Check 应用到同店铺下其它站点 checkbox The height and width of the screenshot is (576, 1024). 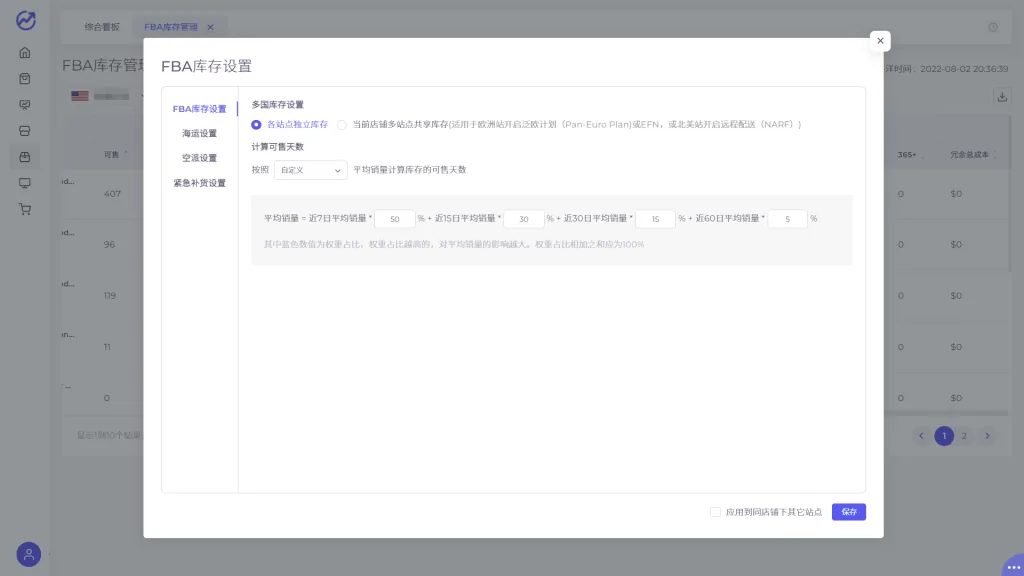coord(715,512)
